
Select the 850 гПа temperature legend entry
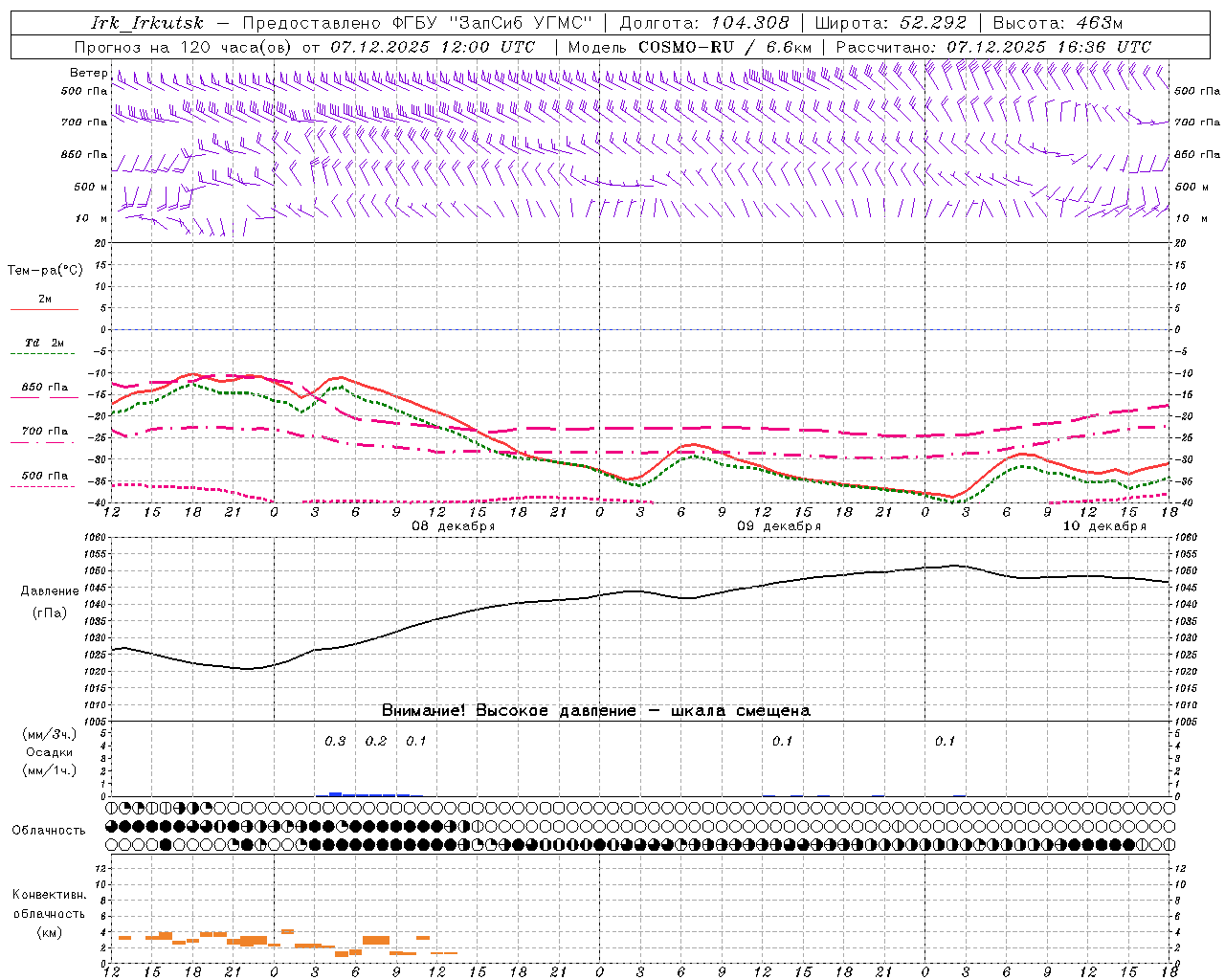pyautogui.click(x=44, y=391)
